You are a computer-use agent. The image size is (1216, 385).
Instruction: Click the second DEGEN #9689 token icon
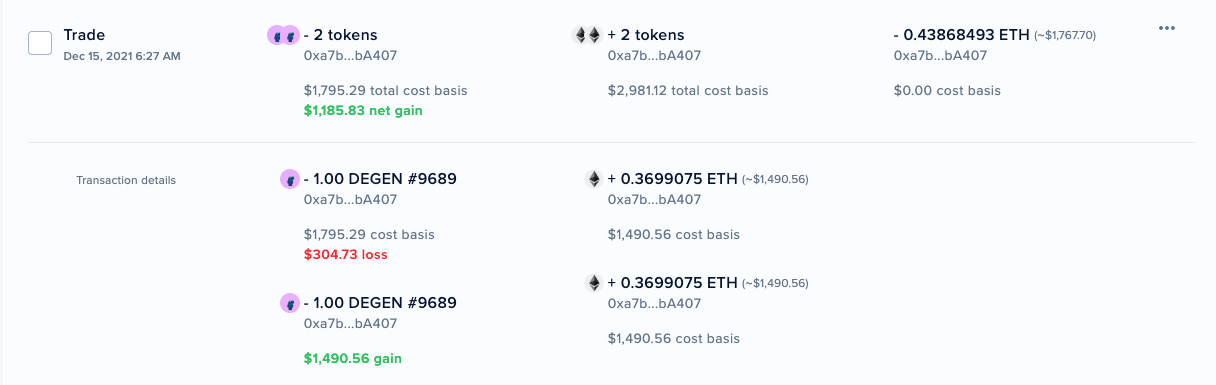289,303
